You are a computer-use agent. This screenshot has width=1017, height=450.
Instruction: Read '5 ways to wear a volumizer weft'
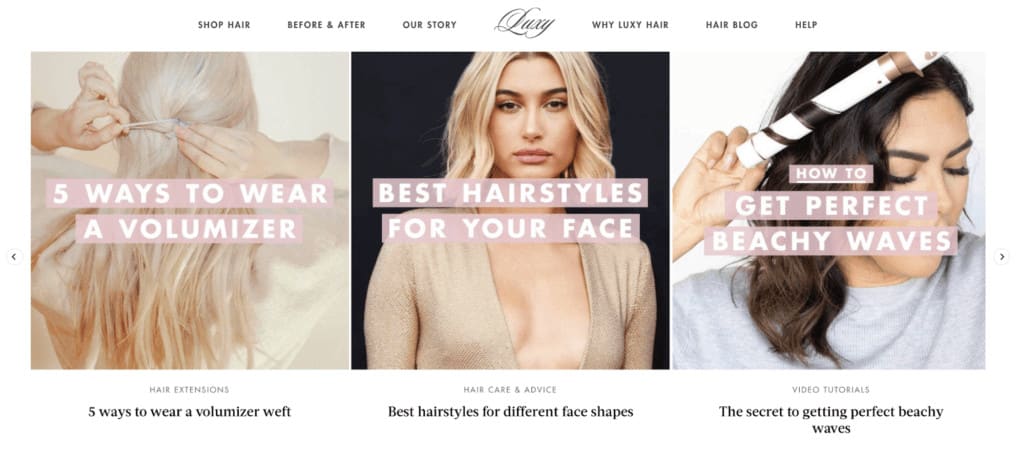(x=189, y=411)
